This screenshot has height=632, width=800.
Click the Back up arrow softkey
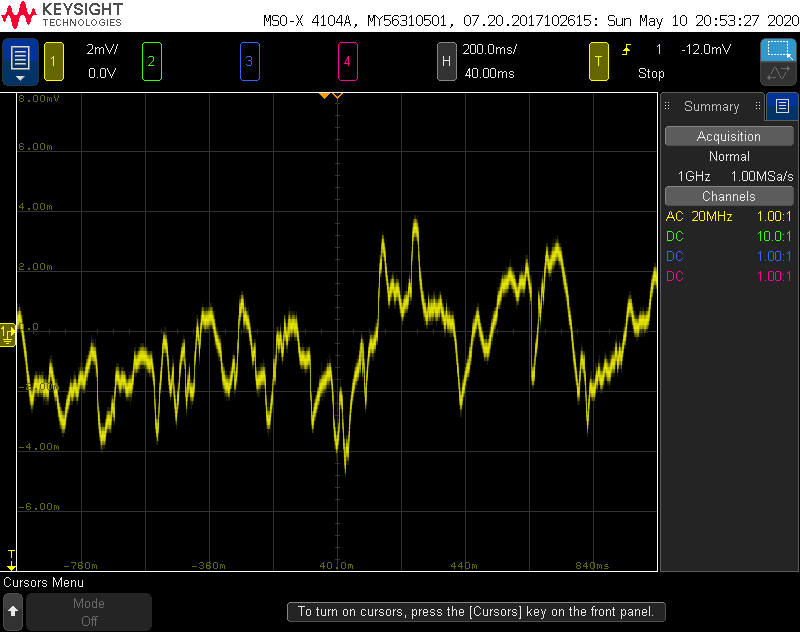[x=13, y=611]
